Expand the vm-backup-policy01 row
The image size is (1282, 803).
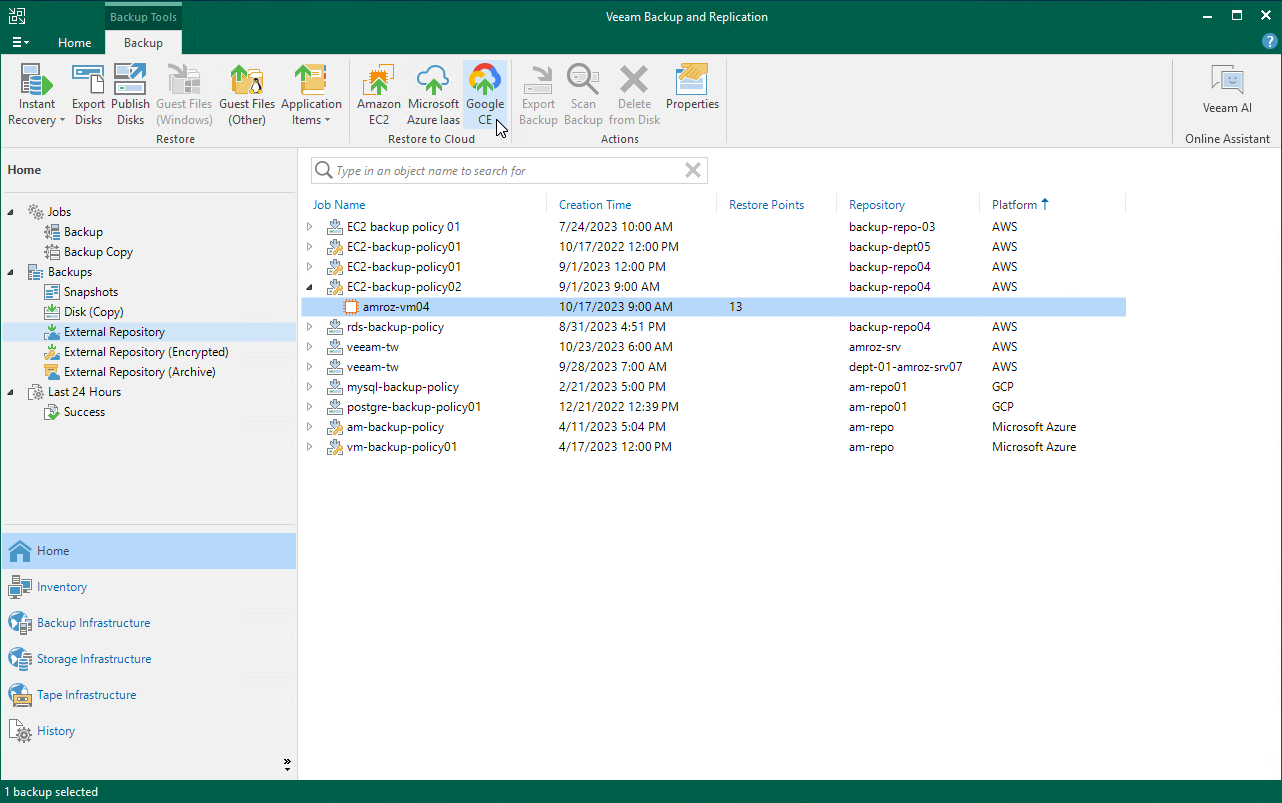click(310, 447)
